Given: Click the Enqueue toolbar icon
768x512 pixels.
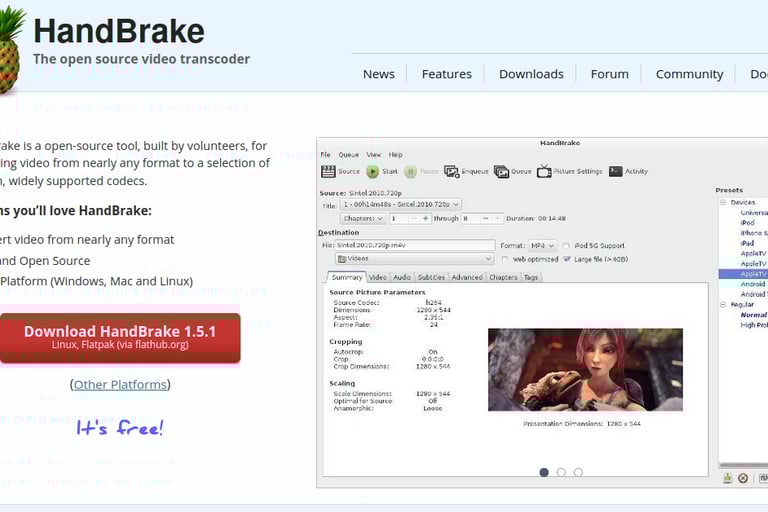Looking at the screenshot, I should click(x=452, y=171).
